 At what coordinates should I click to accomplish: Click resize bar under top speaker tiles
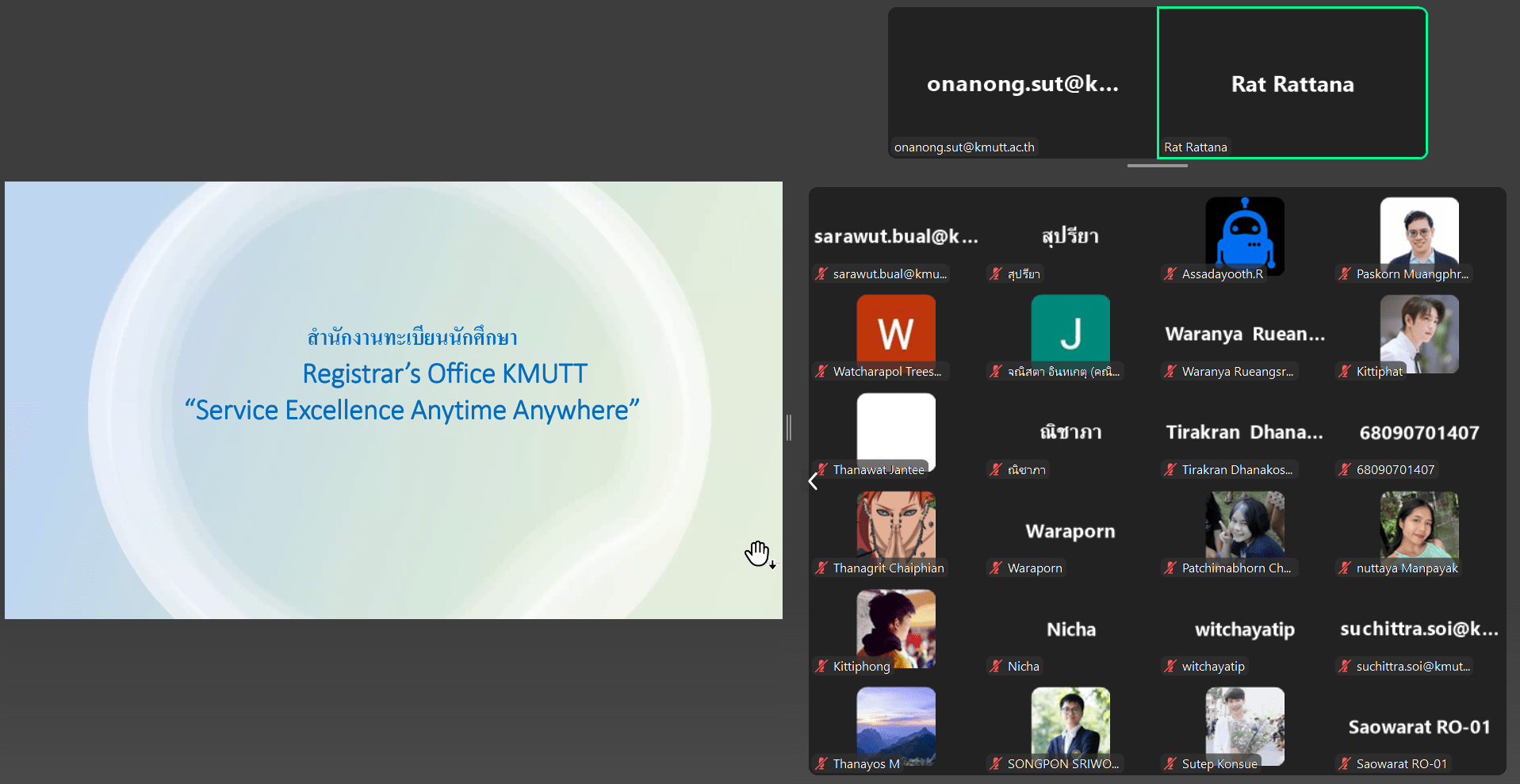click(x=1158, y=166)
